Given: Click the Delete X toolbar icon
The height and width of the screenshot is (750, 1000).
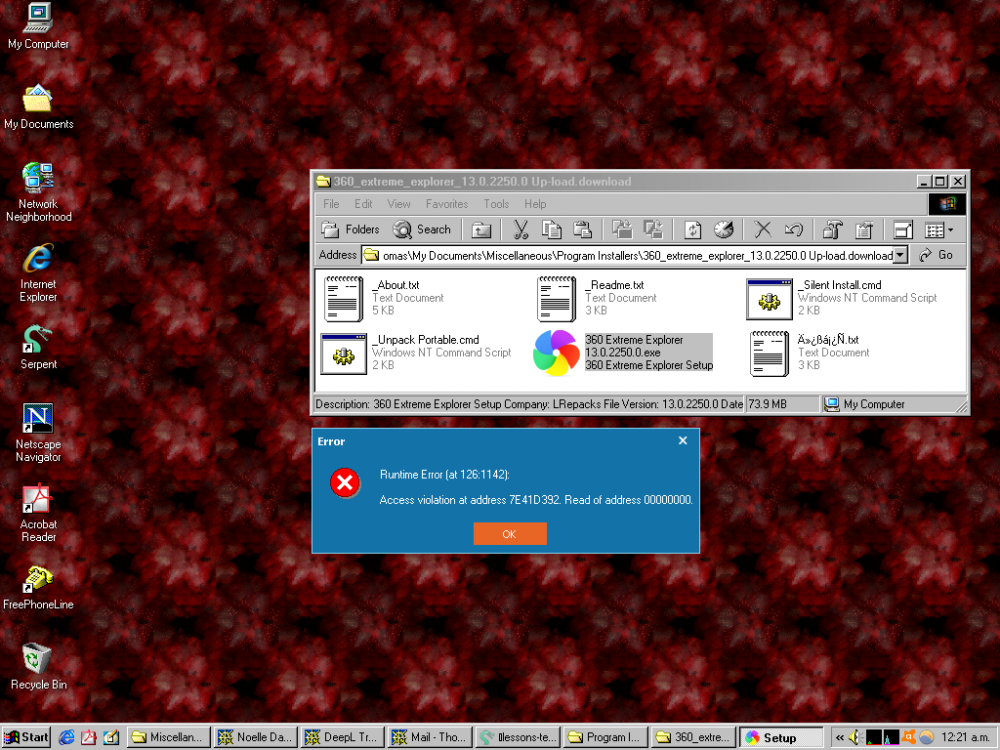Looking at the screenshot, I should pyautogui.click(x=763, y=230).
